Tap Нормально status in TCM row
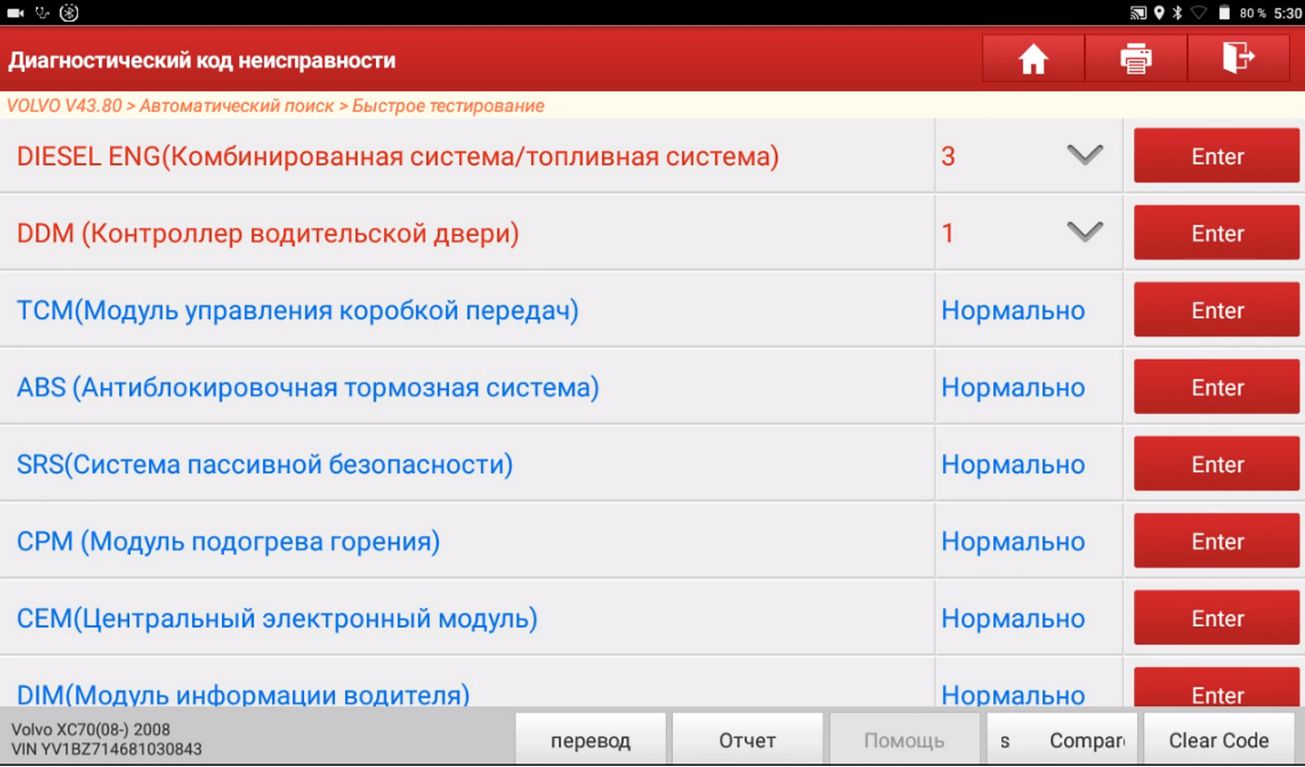Image resolution: width=1305 pixels, height=767 pixels. pos(1013,311)
